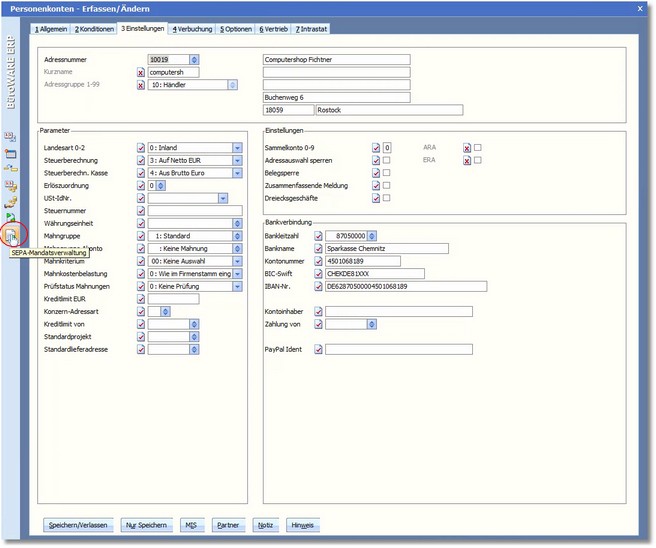Viewport: 656px width, 548px height.
Task: Click the red X icon beside Kurzname
Action: tap(140, 73)
